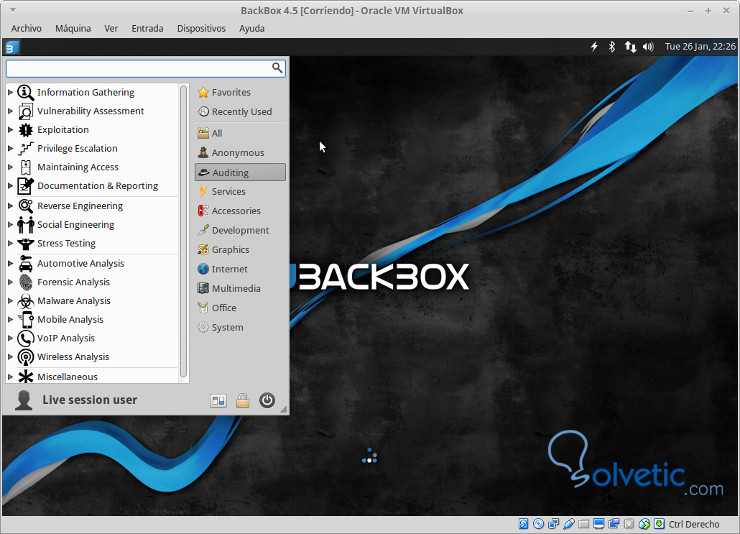Click the Bluetooth tray icon
Image resolution: width=740 pixels, height=534 pixels.
pos(612,46)
